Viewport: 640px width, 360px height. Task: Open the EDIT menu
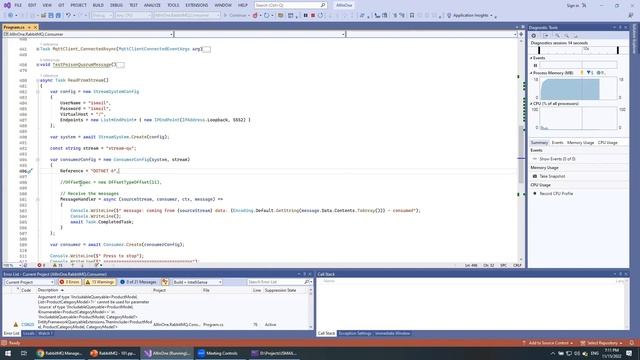click(x=32, y=5)
